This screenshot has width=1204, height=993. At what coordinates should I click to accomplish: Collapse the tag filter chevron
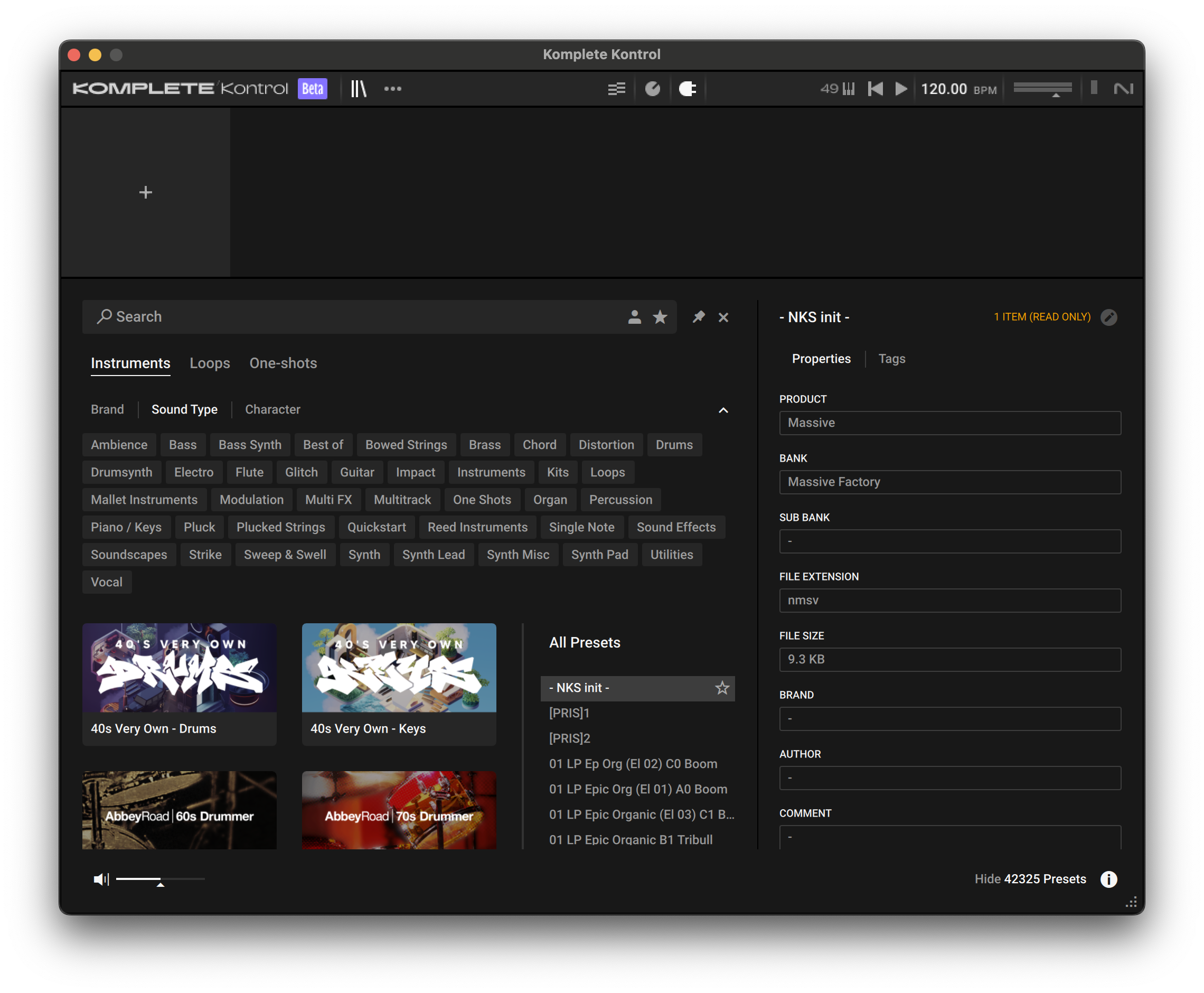point(723,410)
